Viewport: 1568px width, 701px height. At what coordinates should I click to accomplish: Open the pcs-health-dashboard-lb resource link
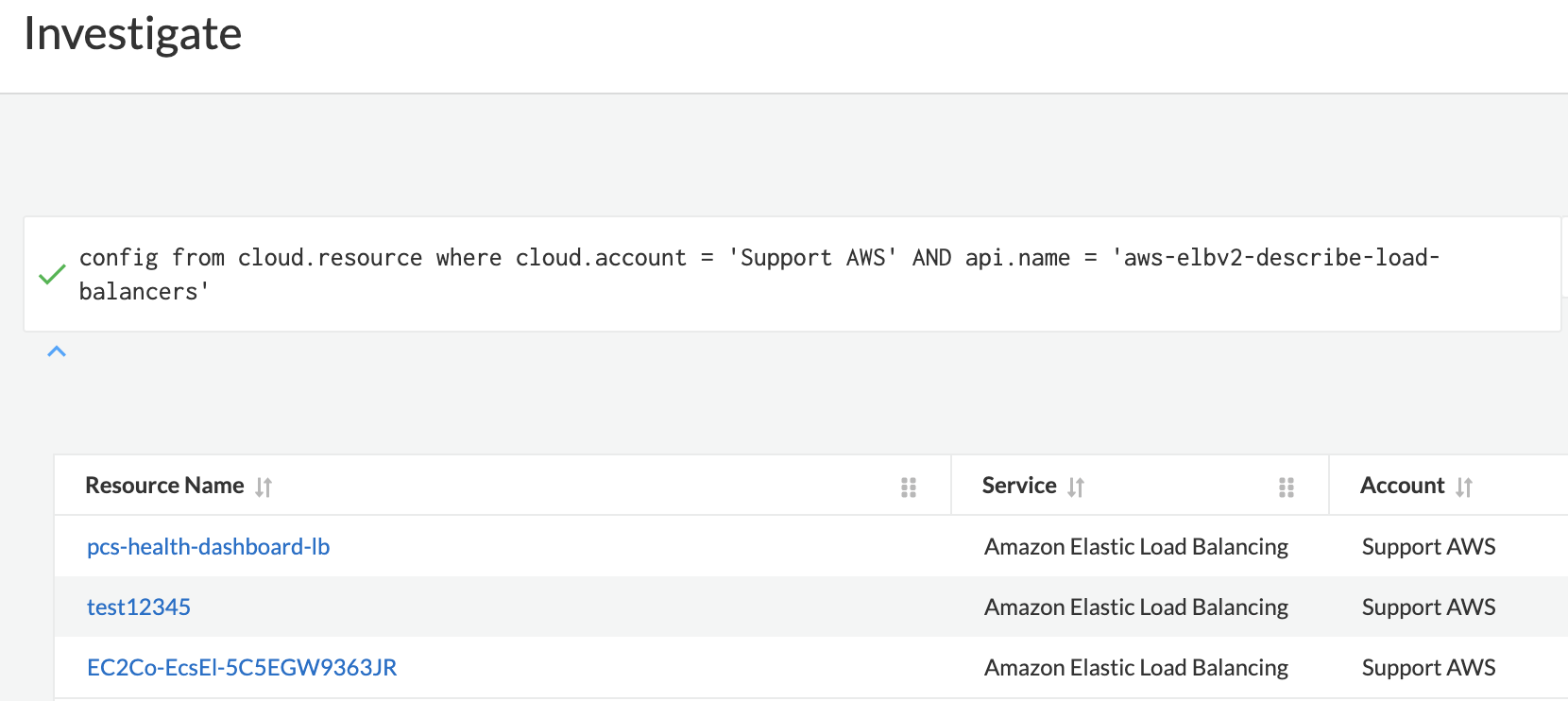[208, 547]
